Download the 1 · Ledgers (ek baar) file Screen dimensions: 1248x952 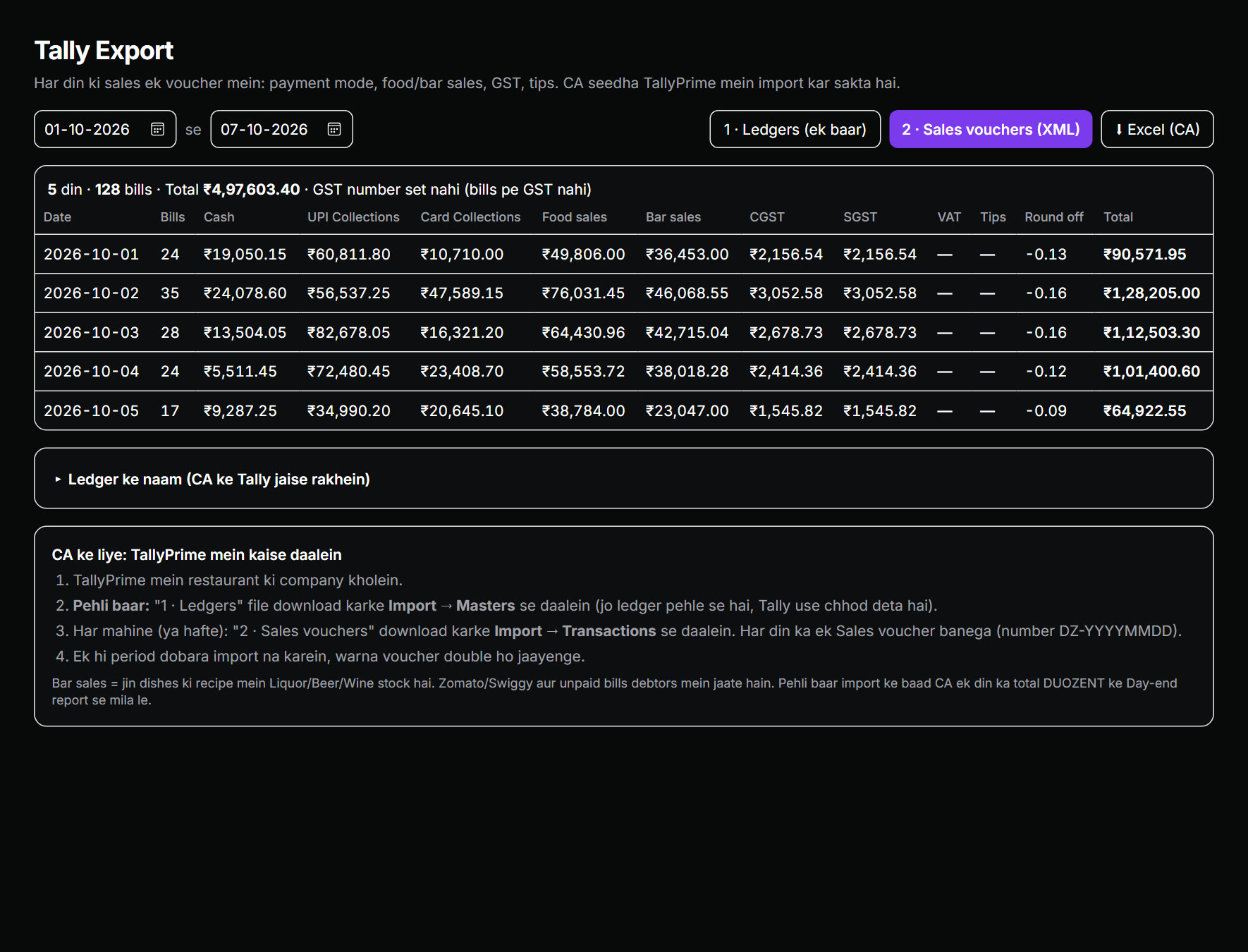(795, 129)
